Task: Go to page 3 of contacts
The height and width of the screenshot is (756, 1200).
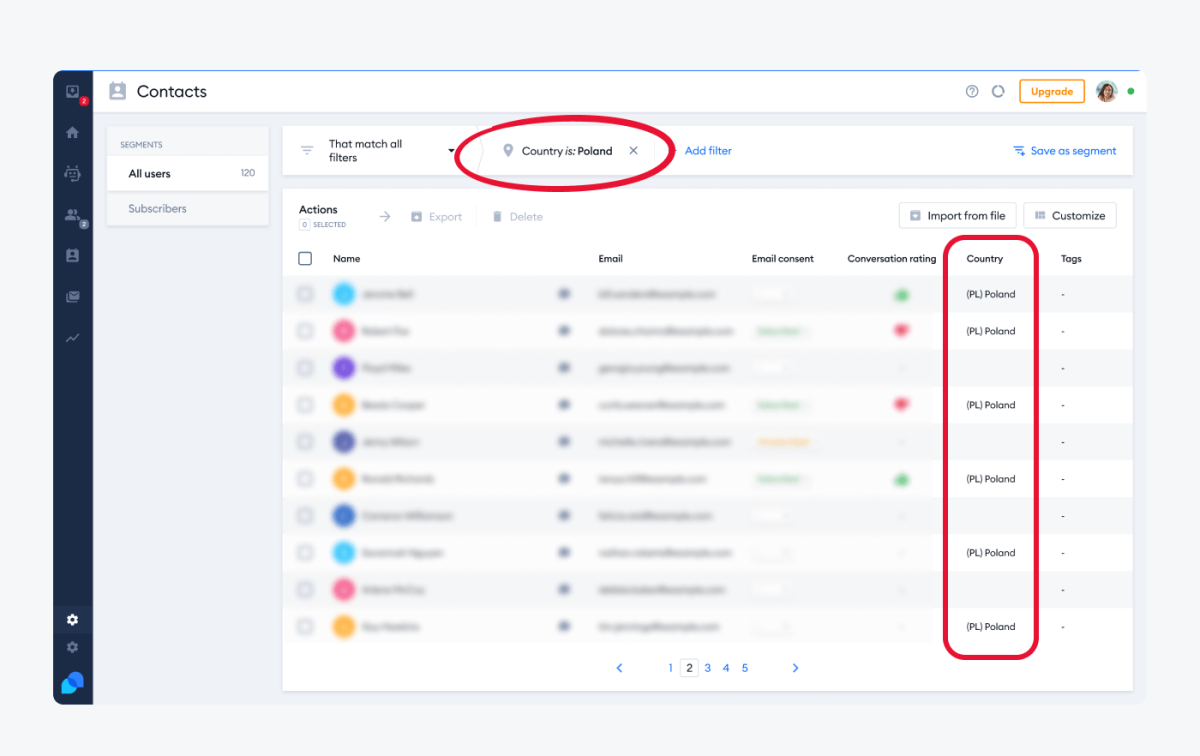Action: tap(707, 667)
